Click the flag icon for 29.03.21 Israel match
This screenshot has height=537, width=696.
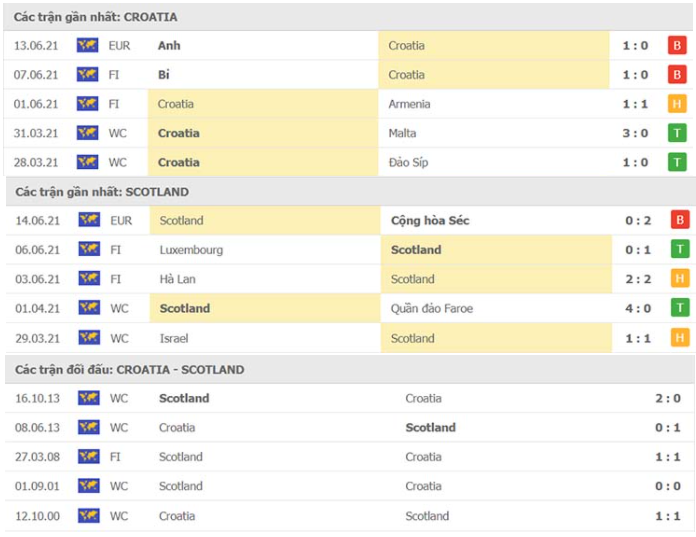point(88,338)
